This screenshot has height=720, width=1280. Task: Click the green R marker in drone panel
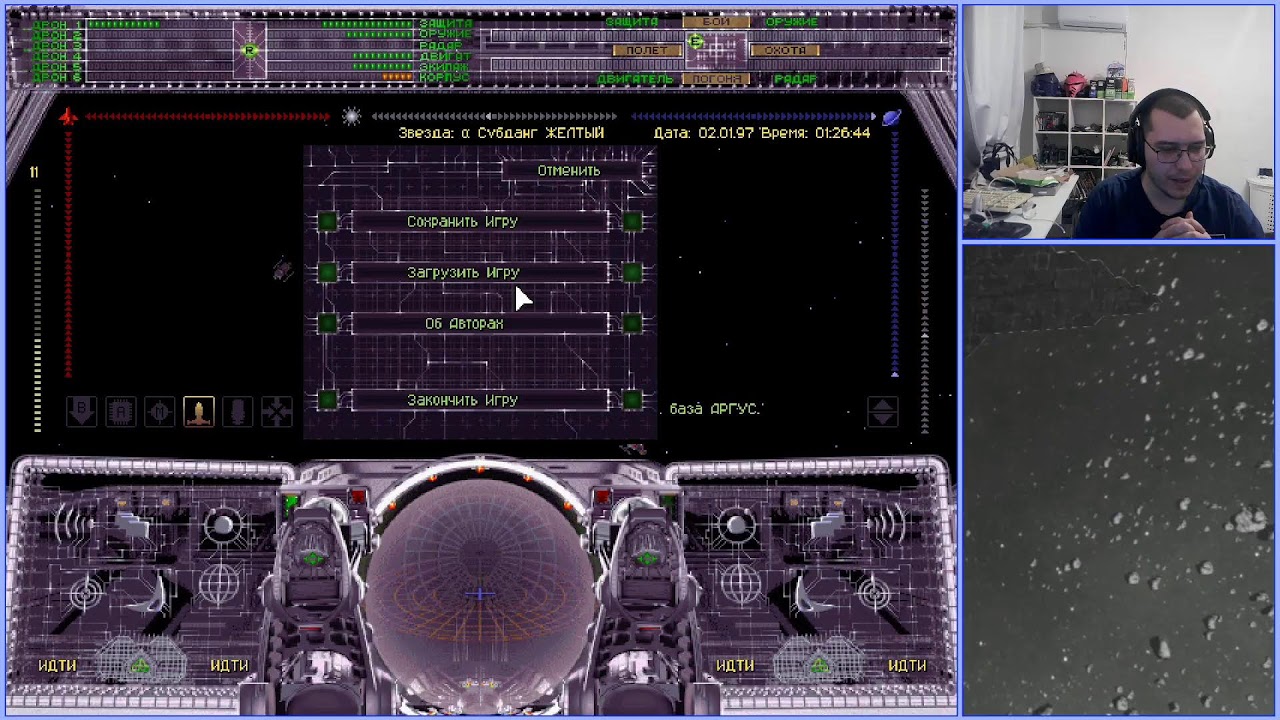click(250, 50)
